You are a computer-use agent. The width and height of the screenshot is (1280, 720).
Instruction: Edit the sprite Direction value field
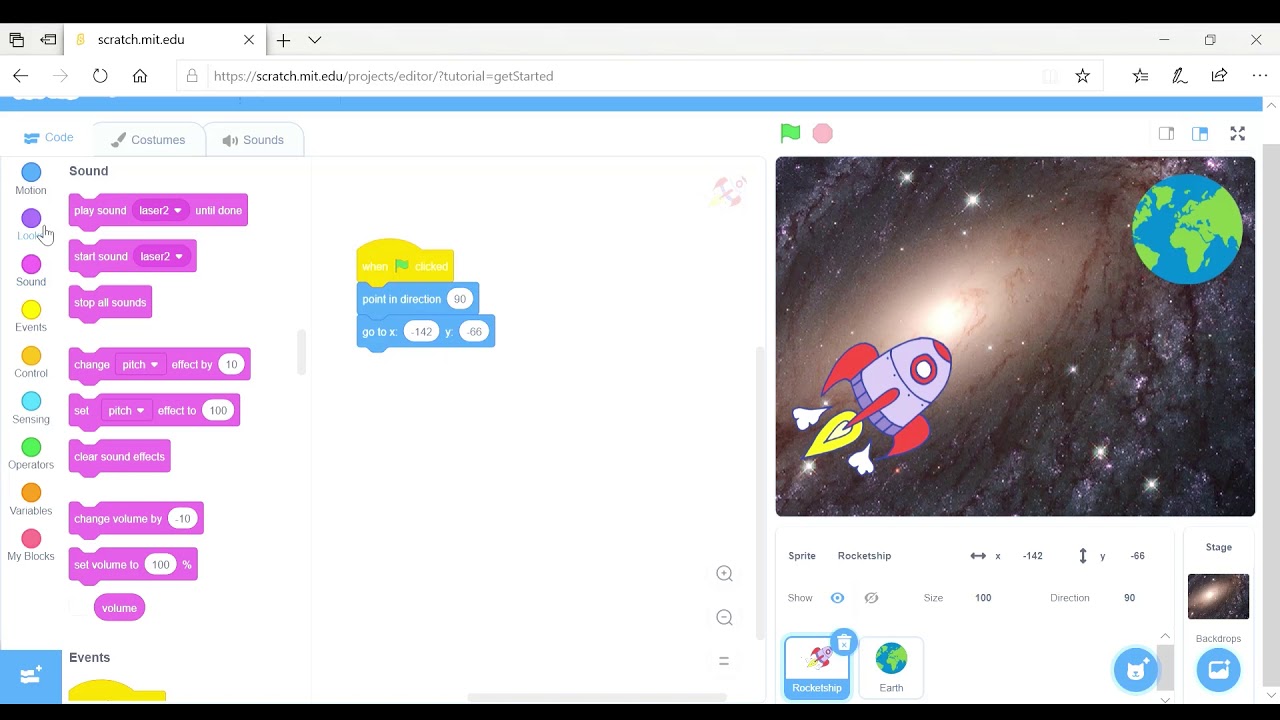click(x=1130, y=598)
